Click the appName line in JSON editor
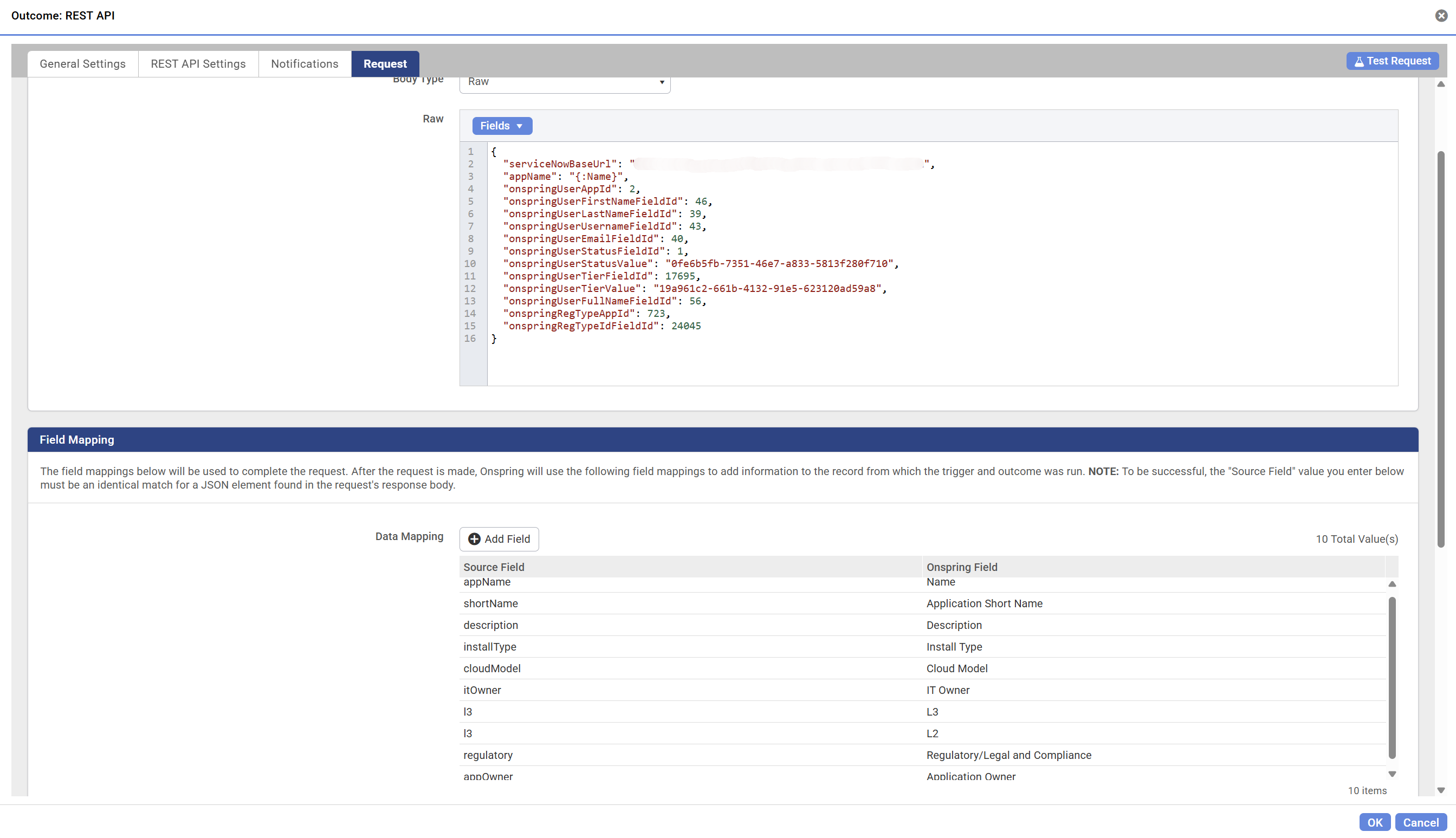This screenshot has height=838, width=1456. pyautogui.click(x=565, y=177)
